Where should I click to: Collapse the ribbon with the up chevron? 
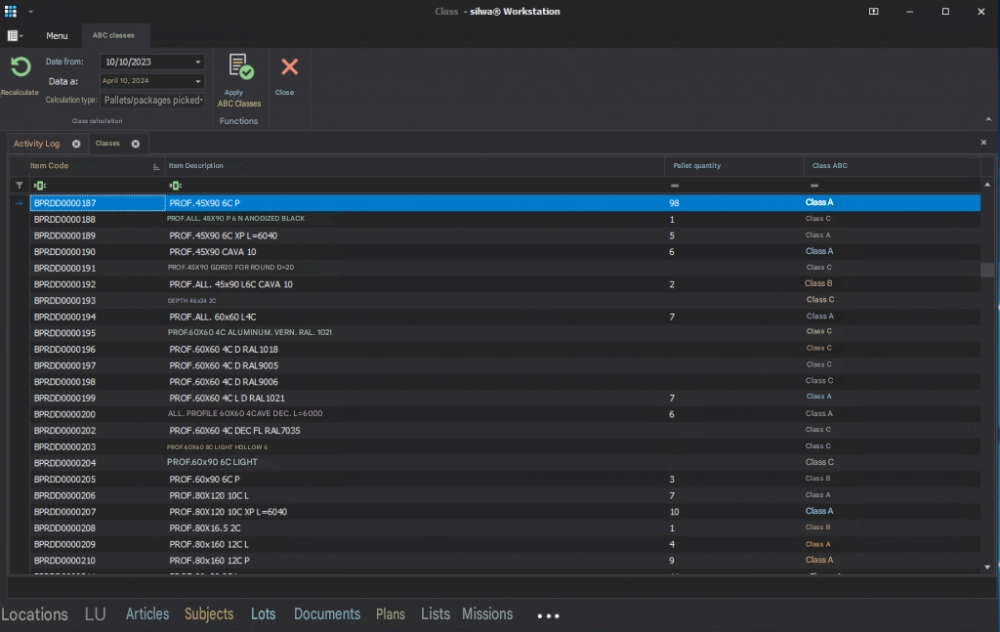pos(988,119)
